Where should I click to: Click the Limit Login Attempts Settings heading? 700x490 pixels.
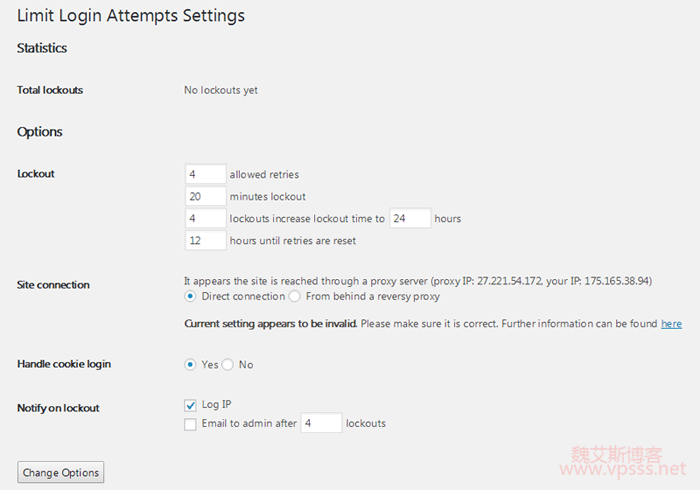[x=131, y=16]
